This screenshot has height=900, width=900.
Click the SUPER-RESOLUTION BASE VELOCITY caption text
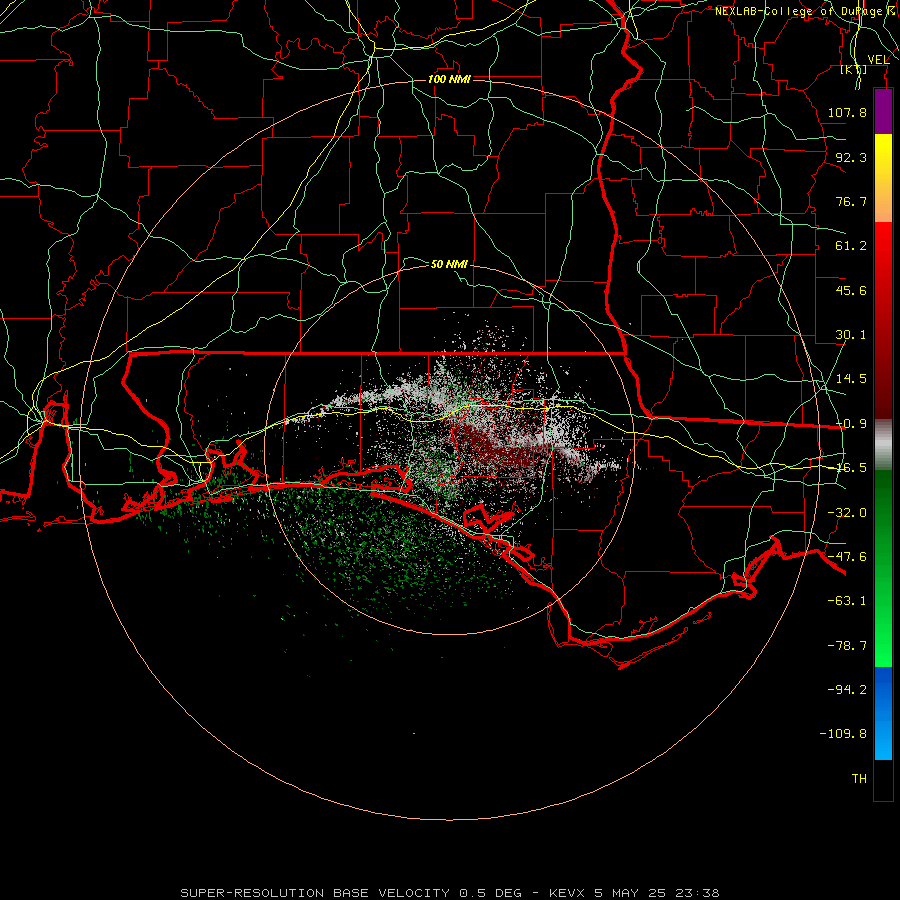tap(315, 893)
